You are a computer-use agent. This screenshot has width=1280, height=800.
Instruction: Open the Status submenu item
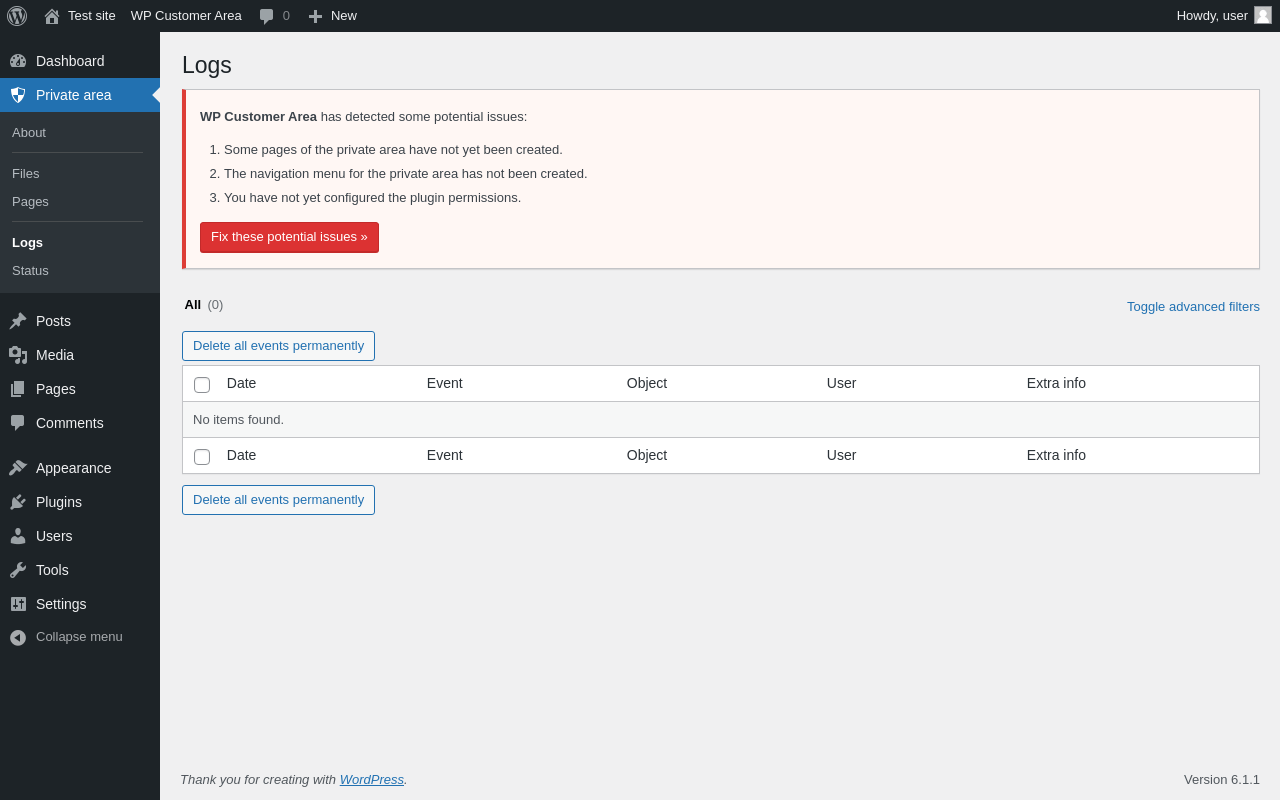click(30, 271)
